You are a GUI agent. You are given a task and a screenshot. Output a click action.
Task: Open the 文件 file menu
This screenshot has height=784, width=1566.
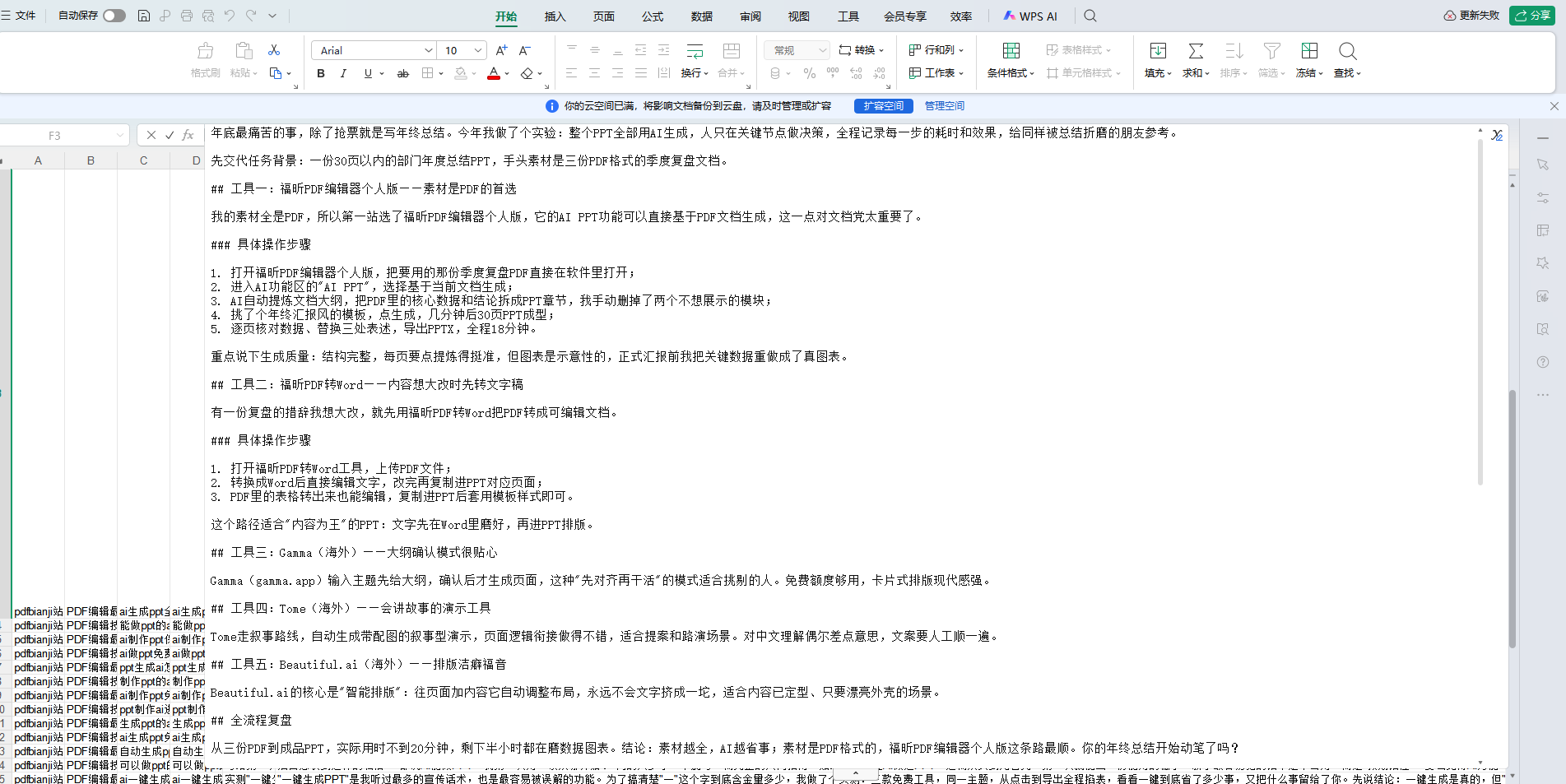point(19,16)
